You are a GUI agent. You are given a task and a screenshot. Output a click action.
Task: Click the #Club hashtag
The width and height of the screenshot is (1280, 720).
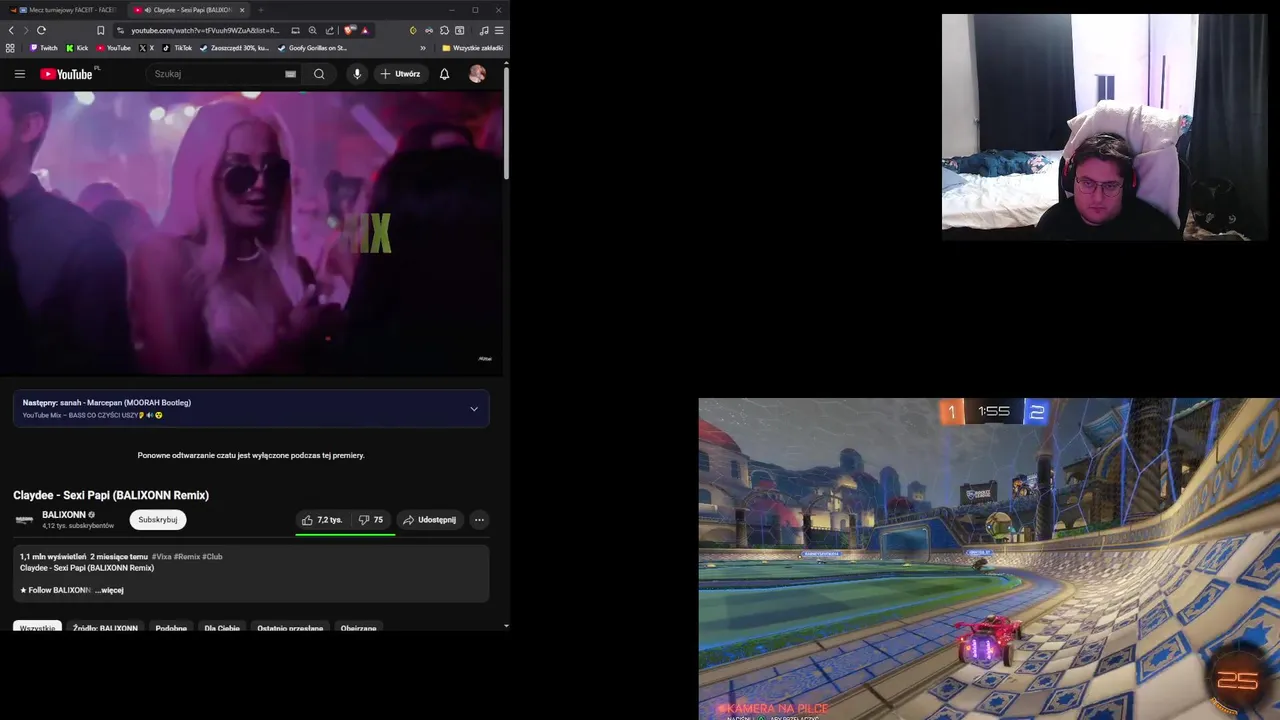[212, 556]
